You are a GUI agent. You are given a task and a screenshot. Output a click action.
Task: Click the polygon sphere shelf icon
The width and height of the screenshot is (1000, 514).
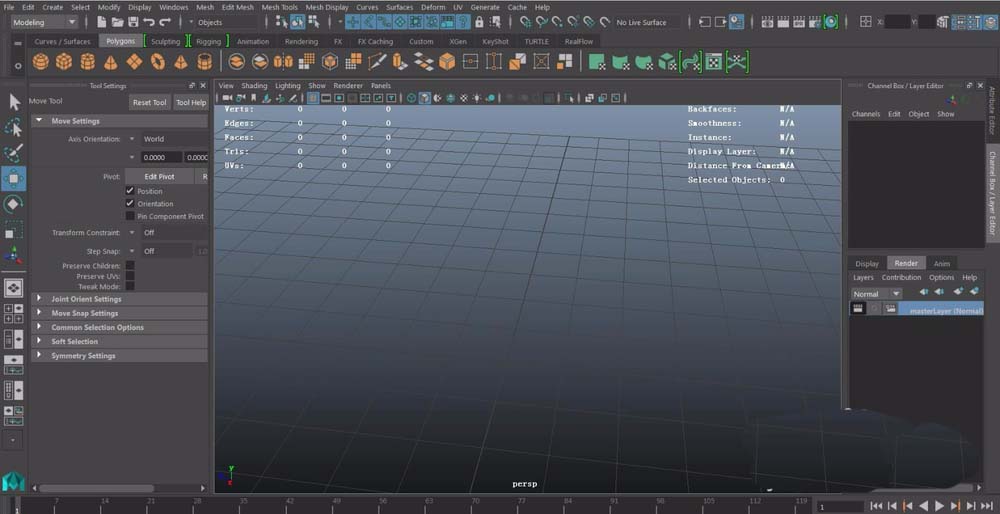(42, 62)
